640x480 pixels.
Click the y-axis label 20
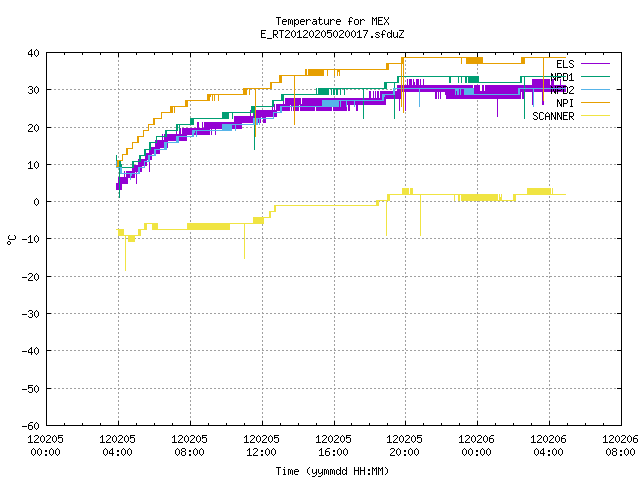tap(33, 128)
